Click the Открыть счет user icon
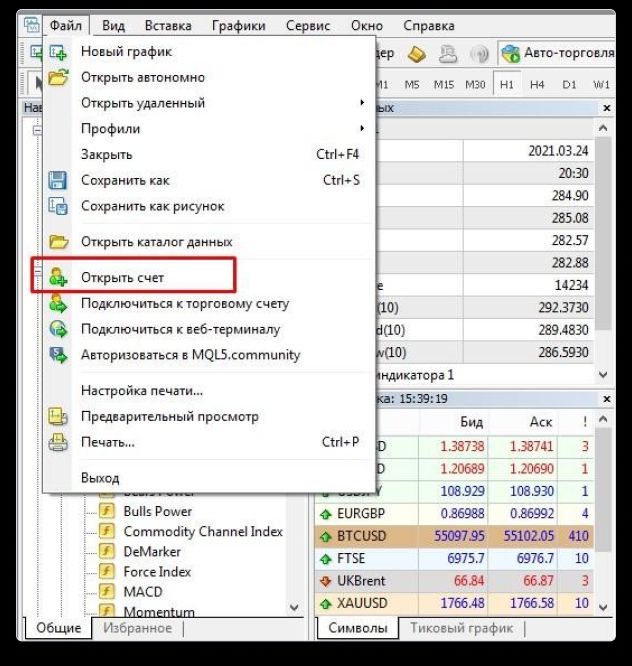632x666 pixels. (58, 277)
